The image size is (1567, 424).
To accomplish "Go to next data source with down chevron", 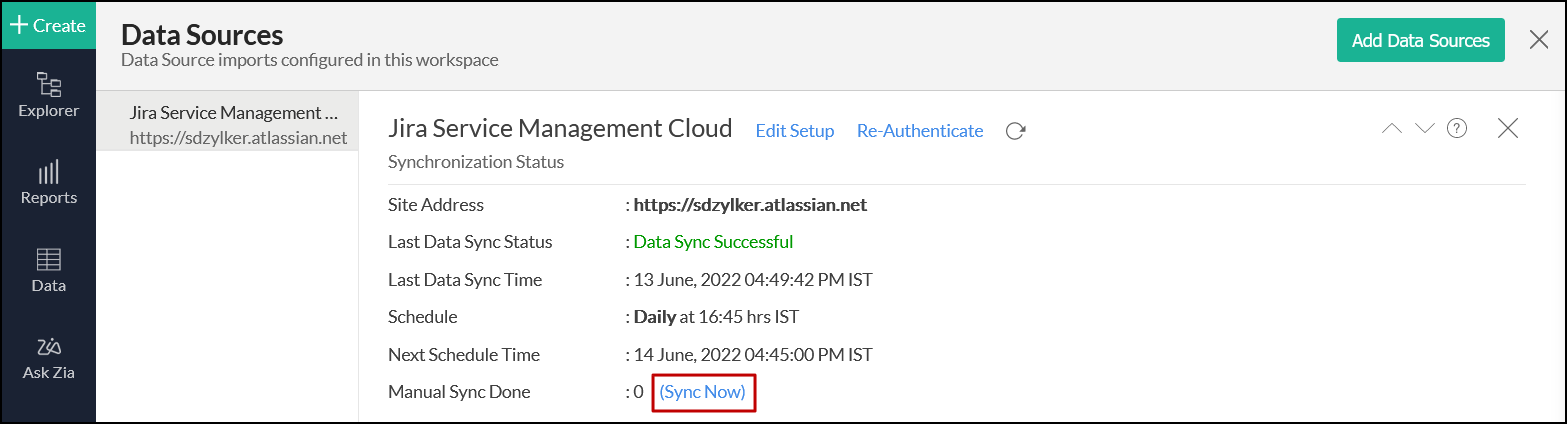I will (x=1425, y=129).
